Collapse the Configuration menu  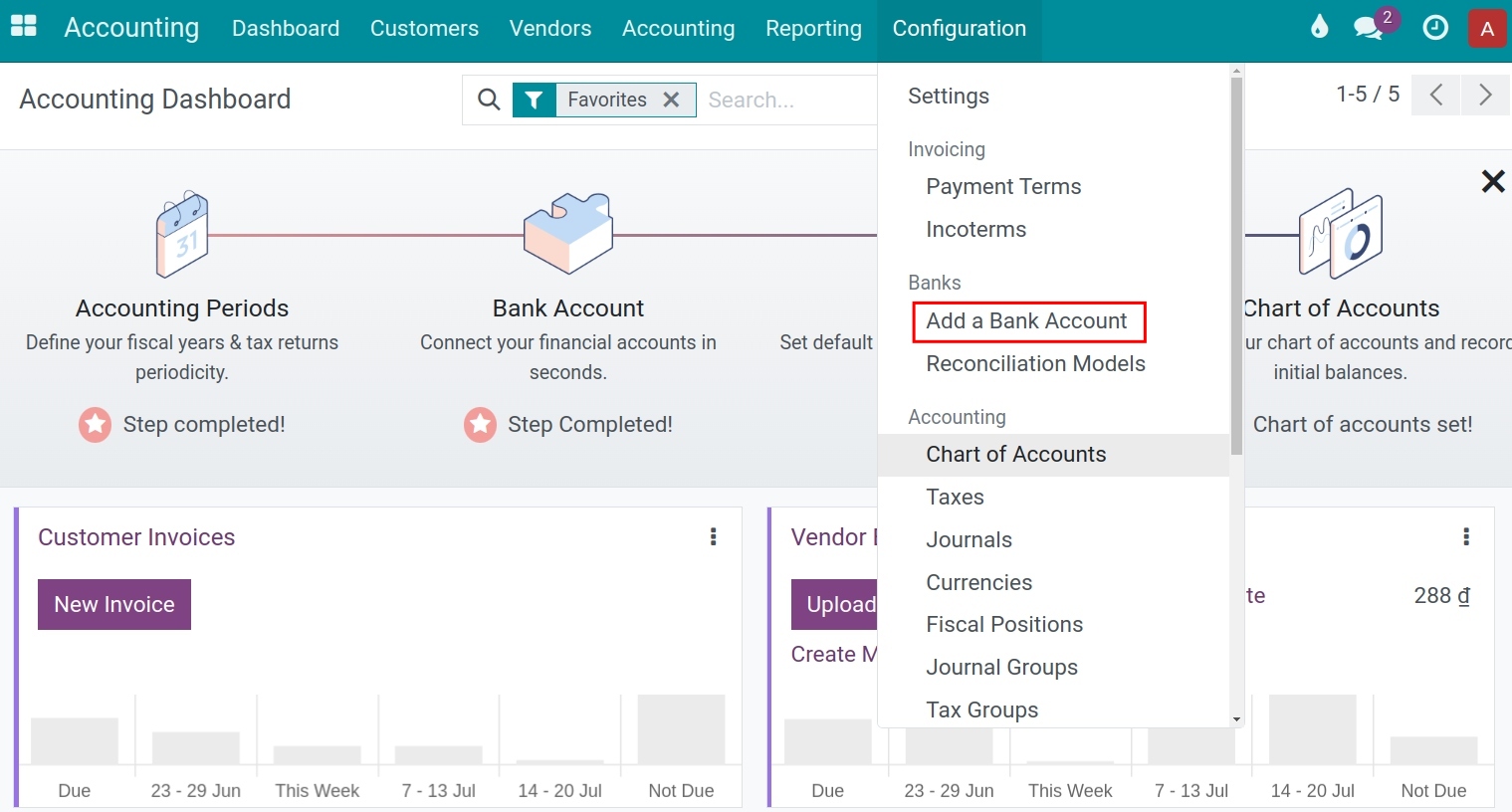[959, 29]
